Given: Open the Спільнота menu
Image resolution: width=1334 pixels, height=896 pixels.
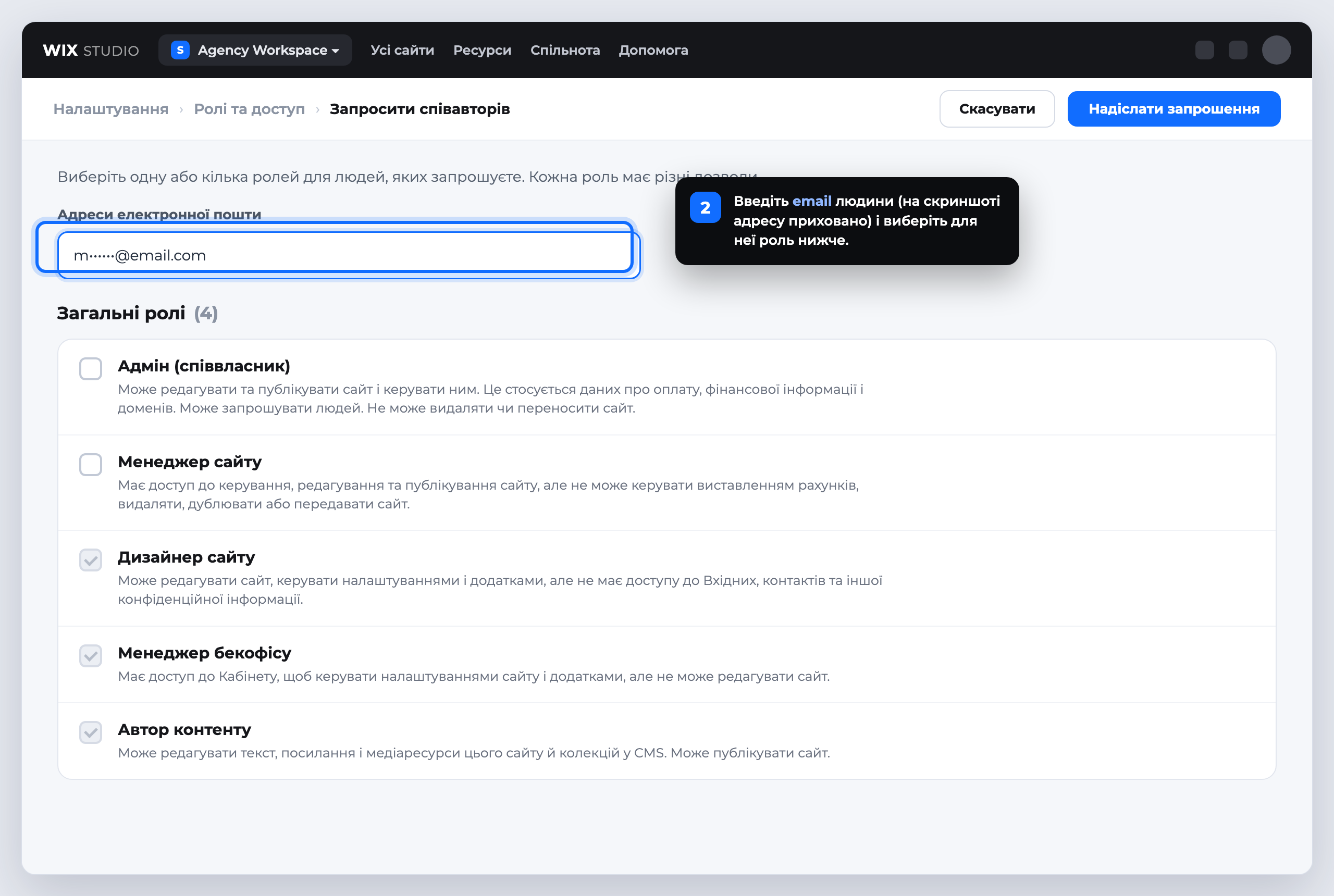Looking at the screenshot, I should tap(565, 51).
